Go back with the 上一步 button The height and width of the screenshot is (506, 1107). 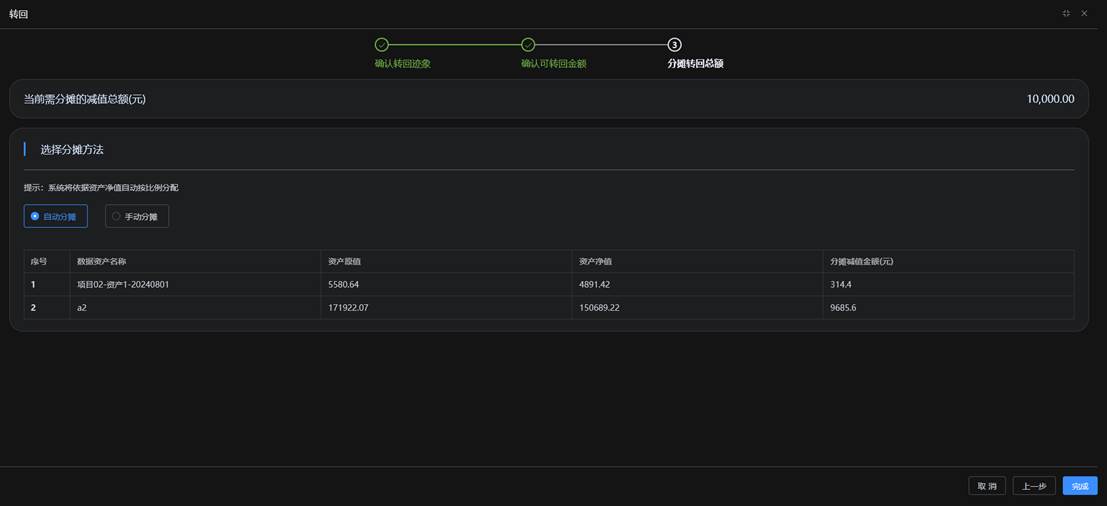click(x=1033, y=486)
